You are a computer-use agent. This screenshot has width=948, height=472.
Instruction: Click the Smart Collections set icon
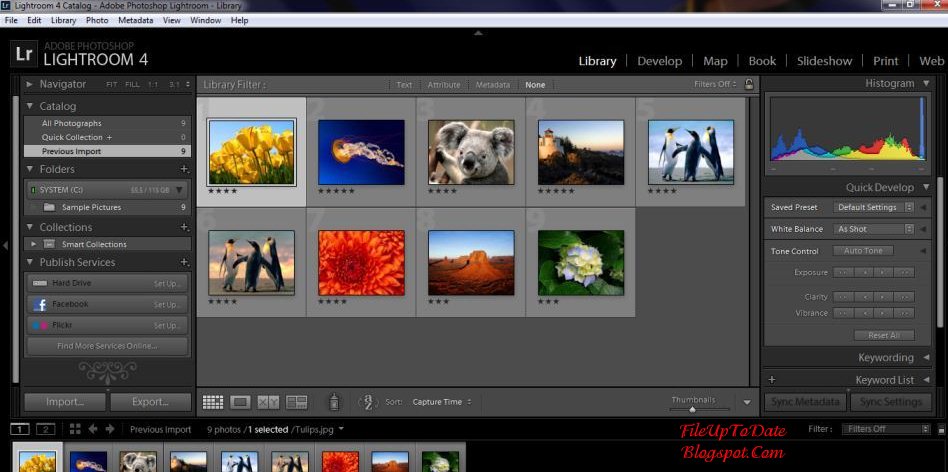coord(50,244)
